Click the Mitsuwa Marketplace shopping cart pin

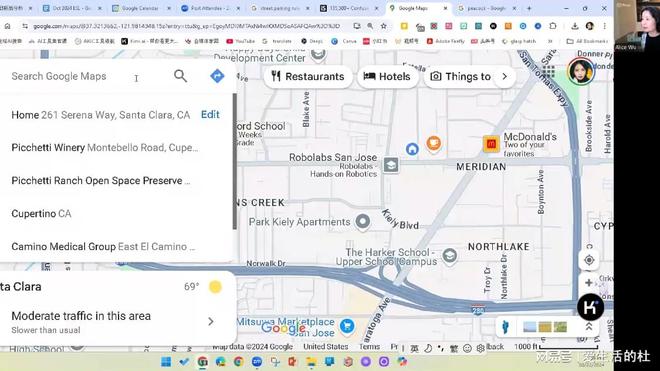(x=347, y=326)
